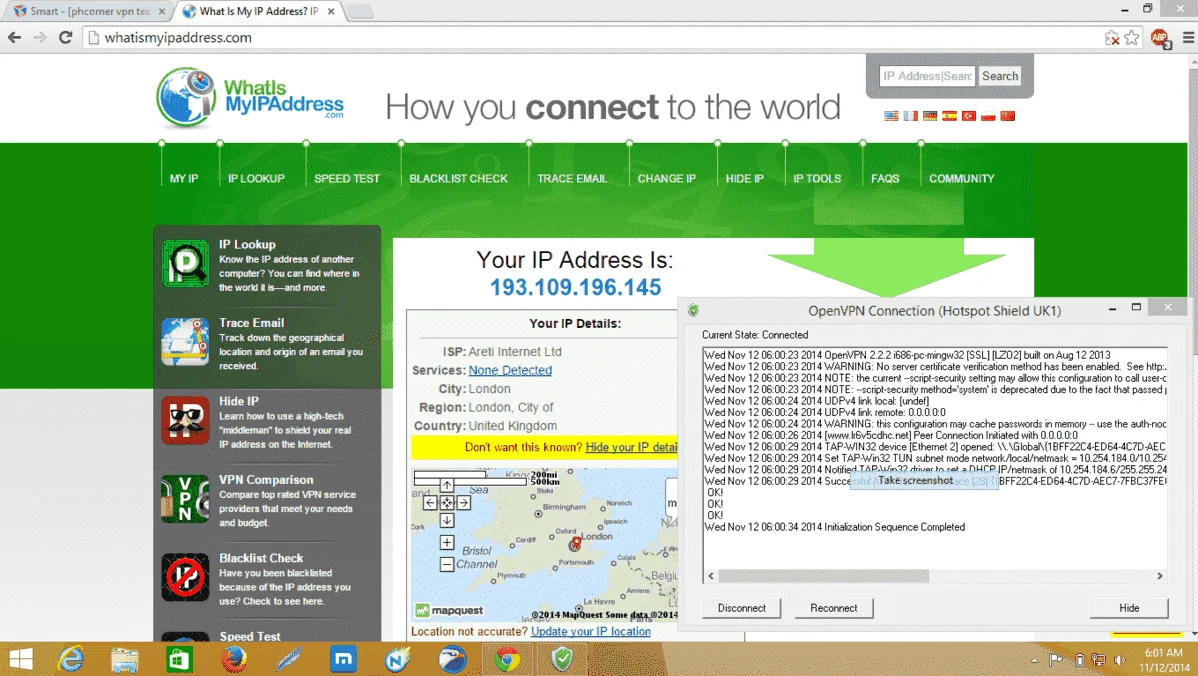Select the German flag language icon
1198x676 pixels.
(x=930, y=116)
